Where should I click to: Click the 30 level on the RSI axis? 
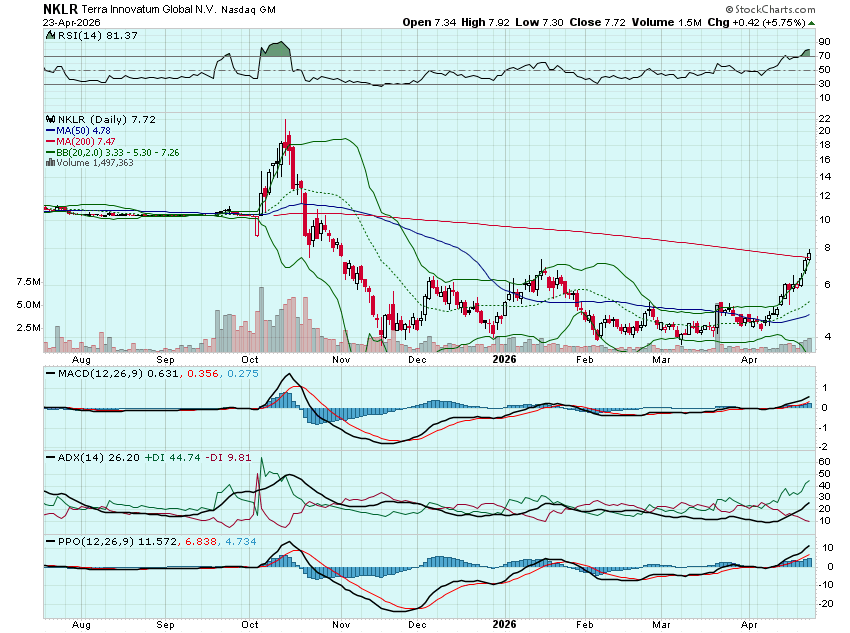(825, 83)
